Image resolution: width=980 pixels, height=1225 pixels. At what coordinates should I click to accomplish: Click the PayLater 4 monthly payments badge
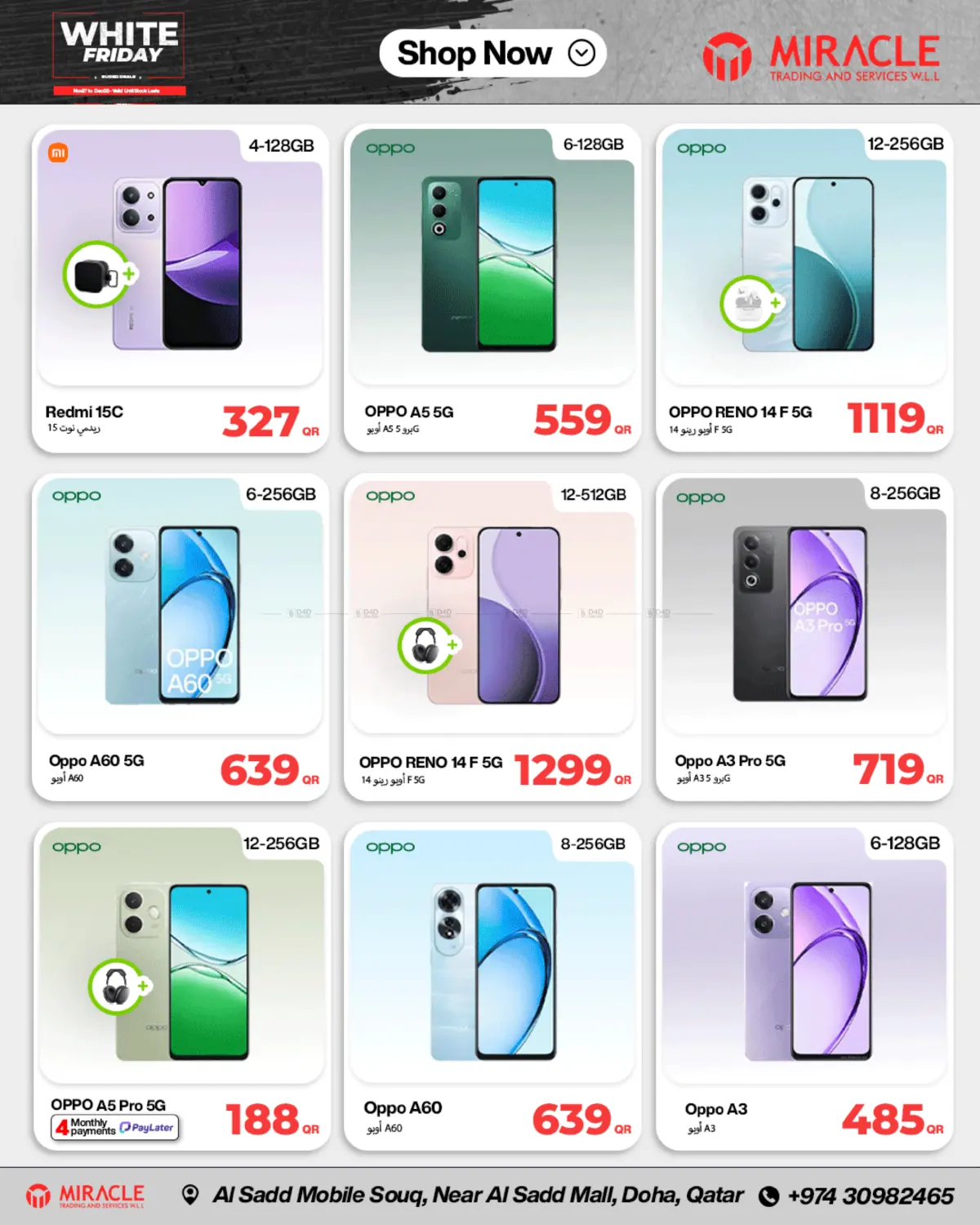(x=115, y=1128)
